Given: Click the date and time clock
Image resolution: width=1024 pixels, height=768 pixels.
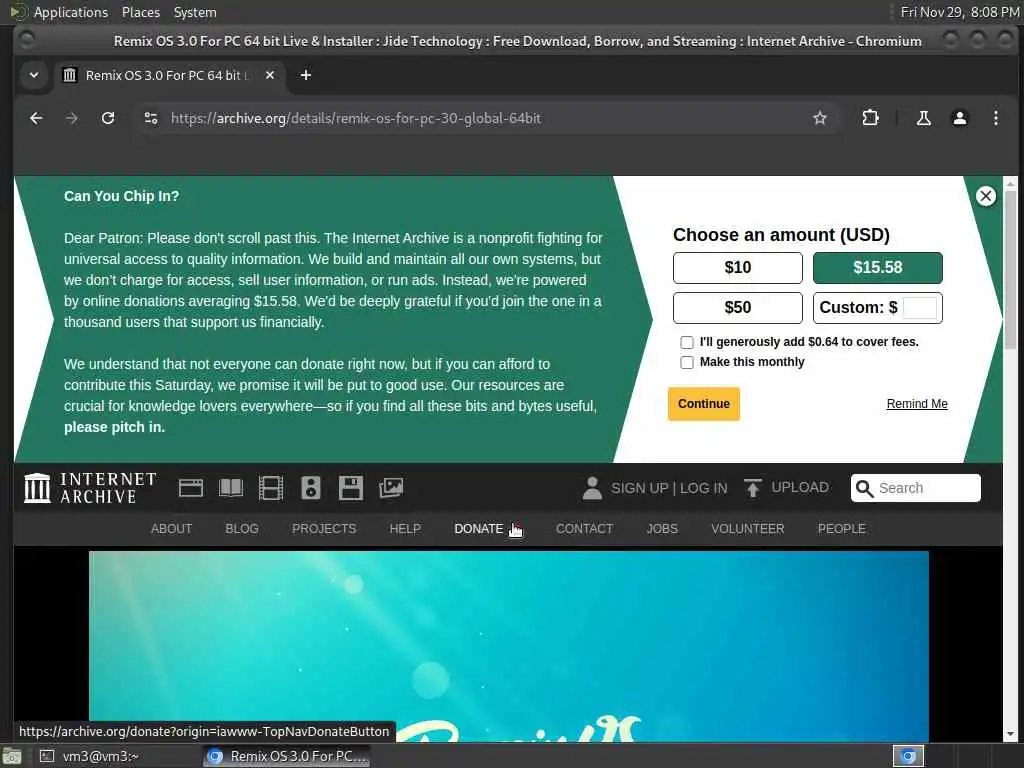Looking at the screenshot, I should click(959, 12).
